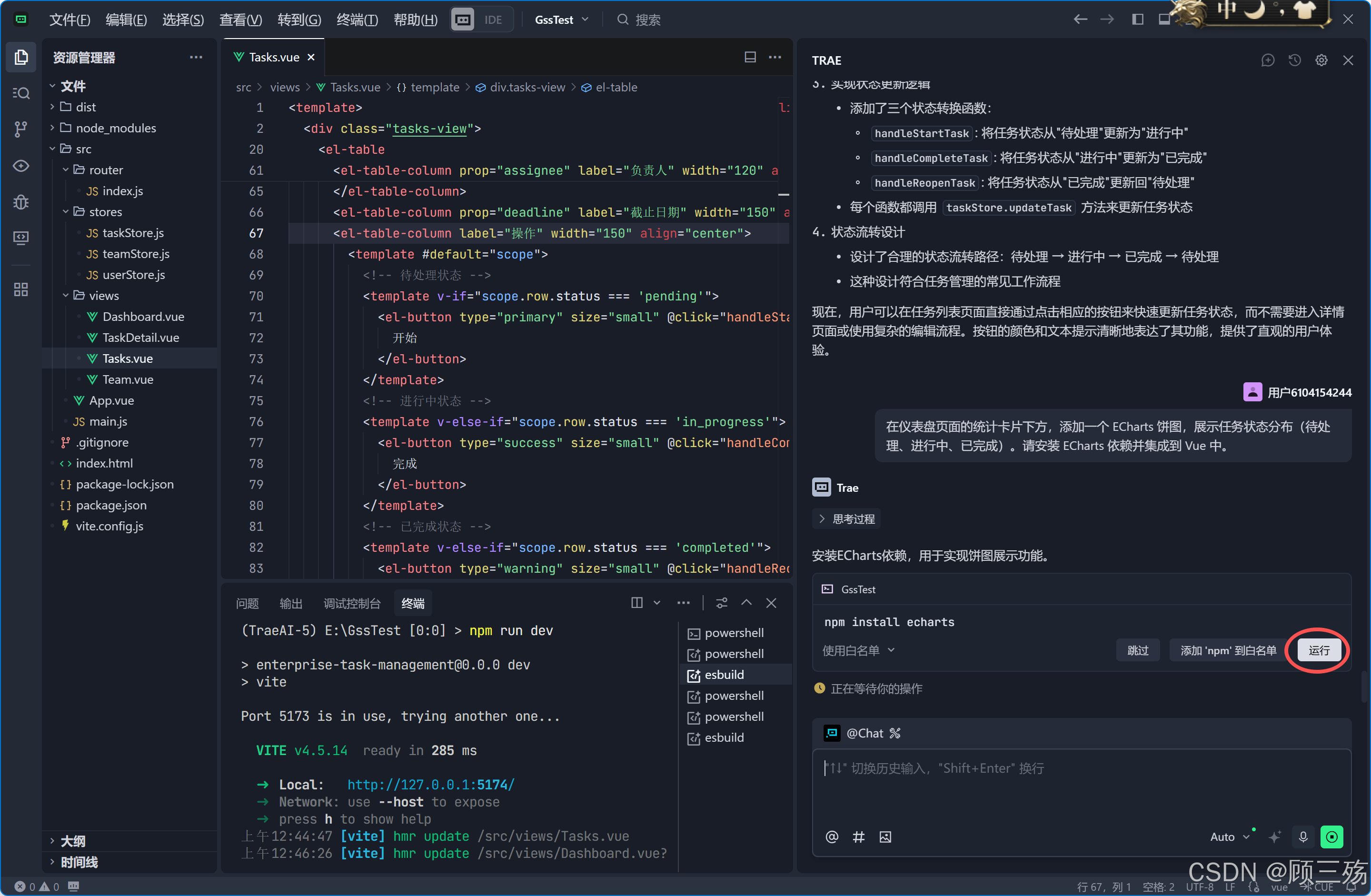Click the microphone voice input icon

(1303, 836)
